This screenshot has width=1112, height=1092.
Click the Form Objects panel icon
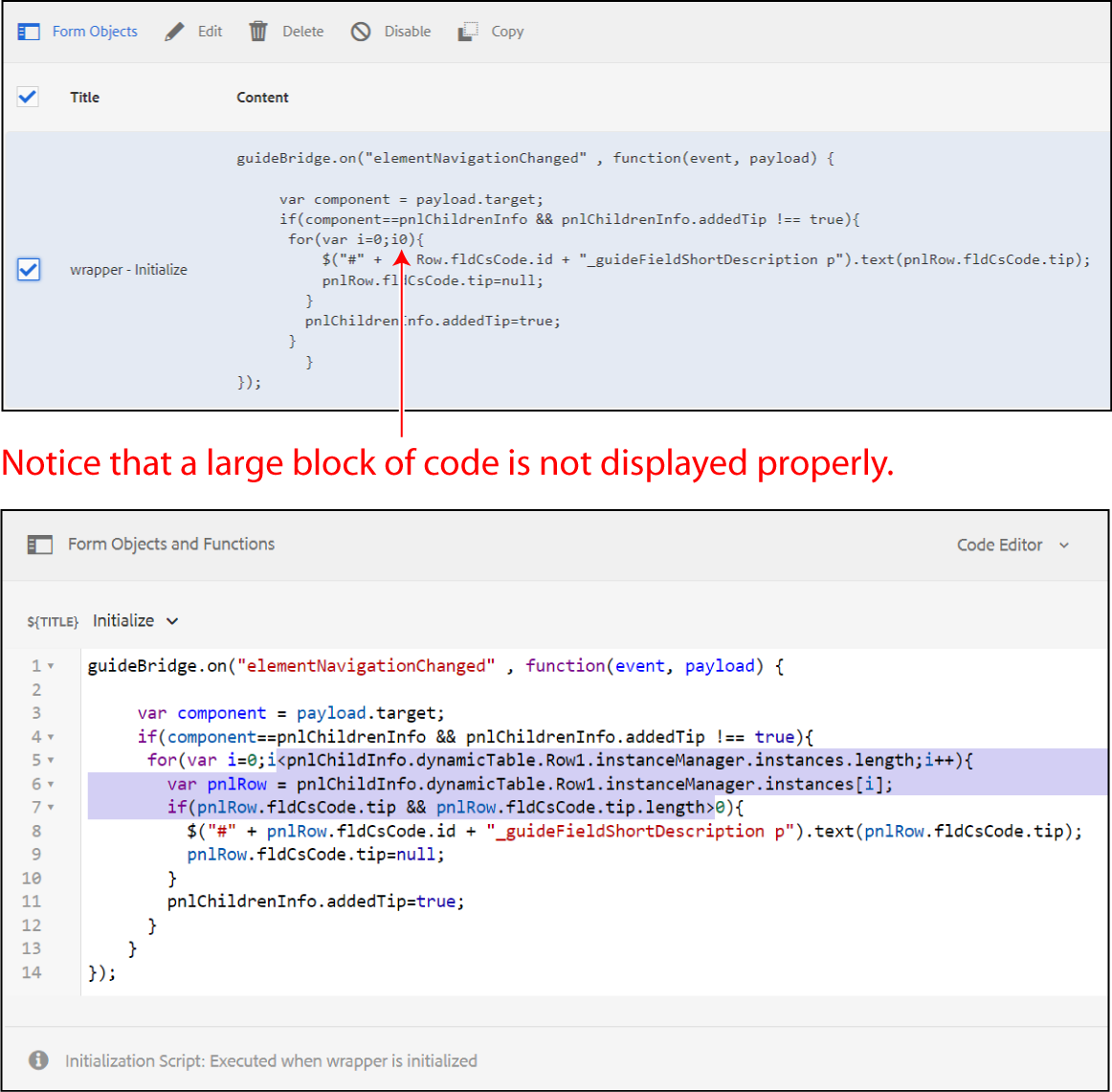pos(28,31)
